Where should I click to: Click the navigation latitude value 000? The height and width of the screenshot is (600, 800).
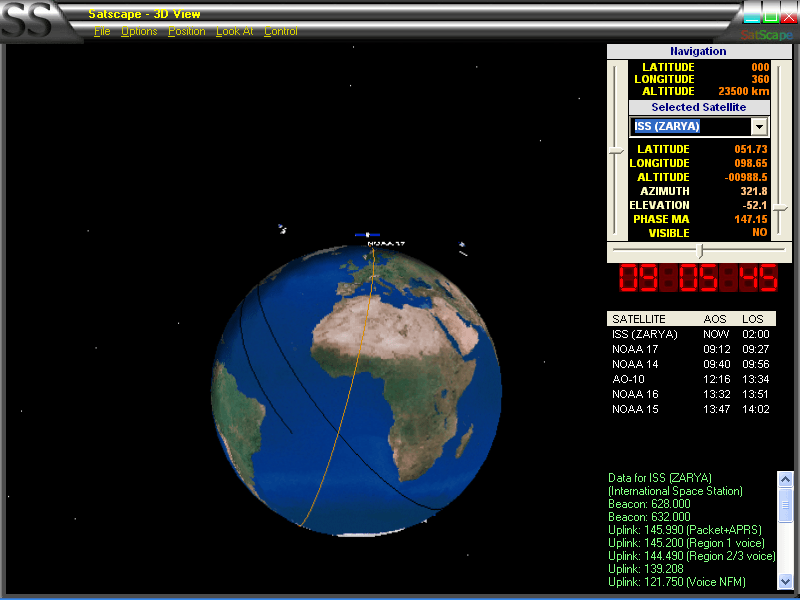coord(760,67)
